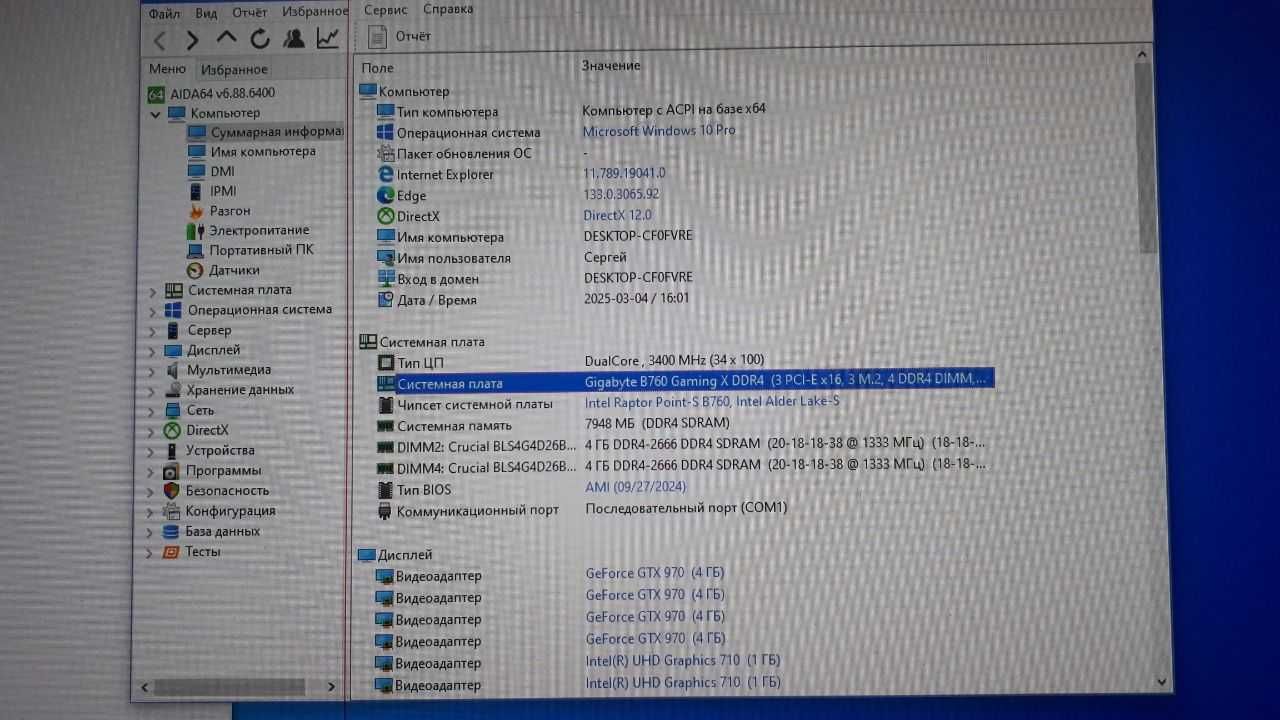Screen dimensions: 1280x720
Task: Go up one level with Up arrow
Action: [226, 38]
